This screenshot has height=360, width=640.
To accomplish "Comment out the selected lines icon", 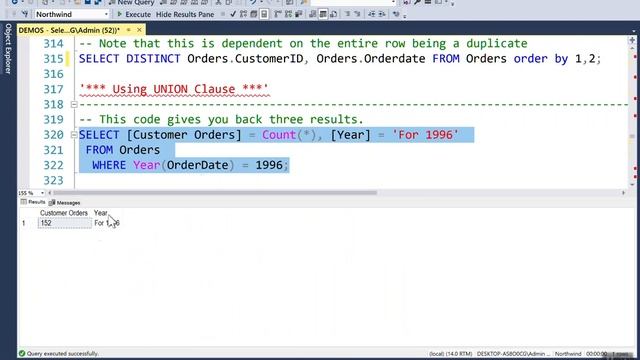I will (347, 14).
